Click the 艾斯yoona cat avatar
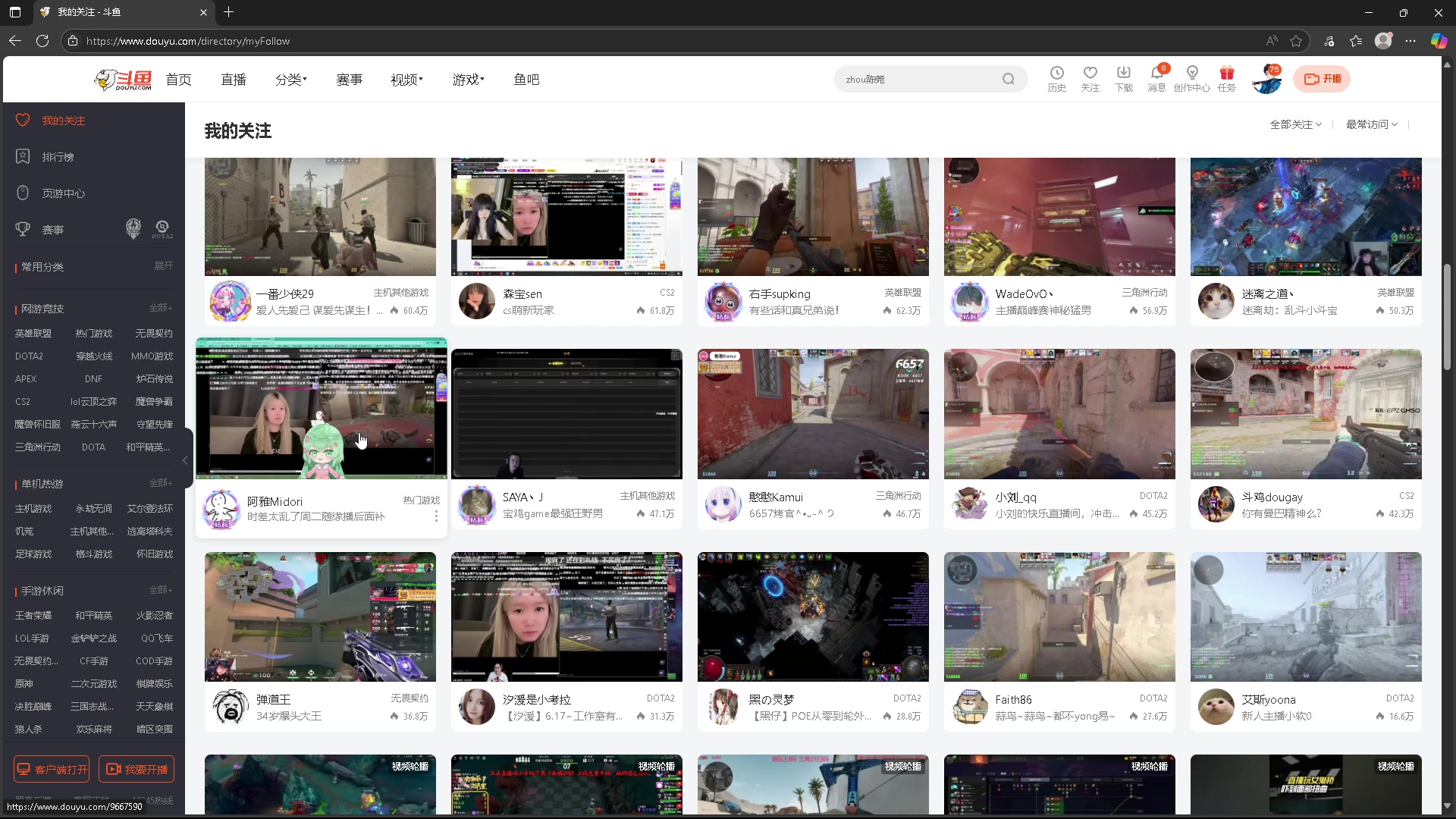 coord(1216,707)
